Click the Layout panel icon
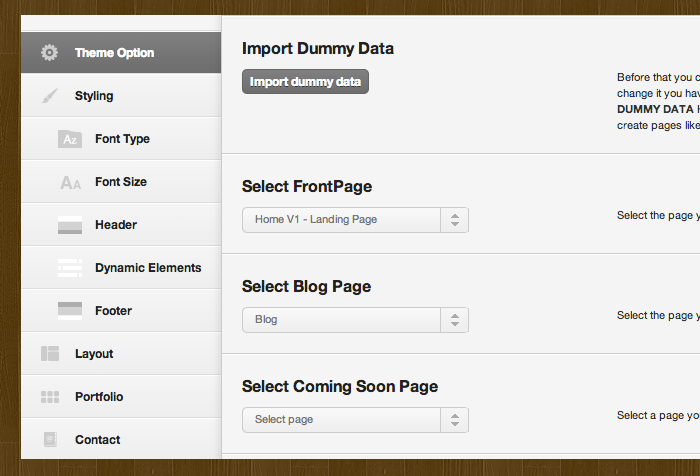Viewport: 700px width, 476px height. pyautogui.click(x=49, y=354)
